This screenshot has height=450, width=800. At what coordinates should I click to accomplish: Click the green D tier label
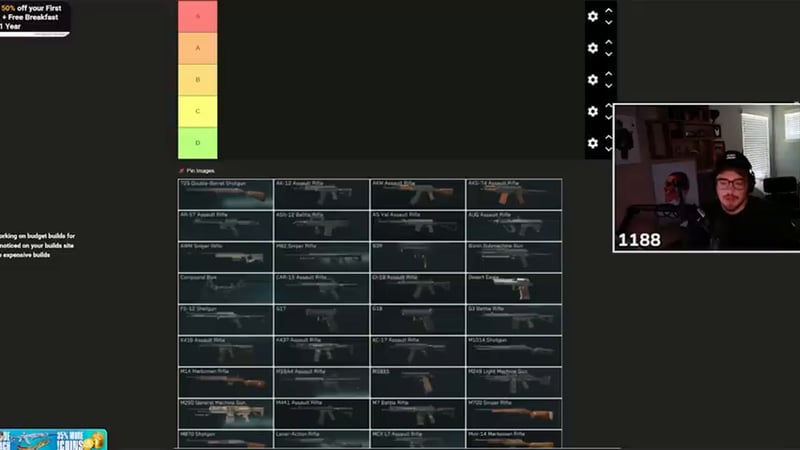(x=197, y=143)
